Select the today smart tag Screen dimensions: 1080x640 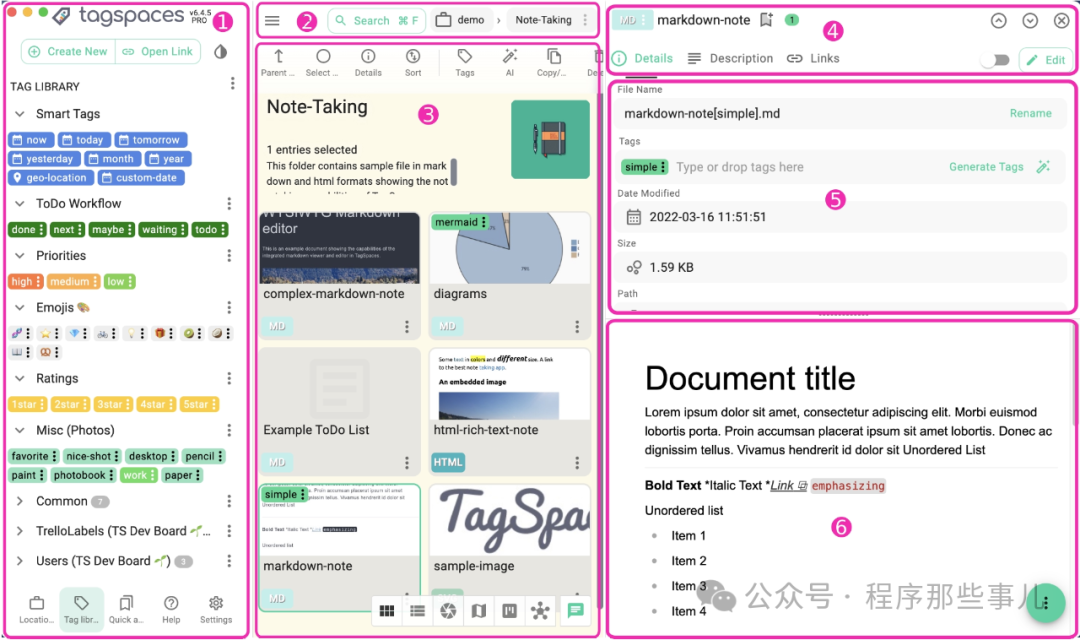83,140
